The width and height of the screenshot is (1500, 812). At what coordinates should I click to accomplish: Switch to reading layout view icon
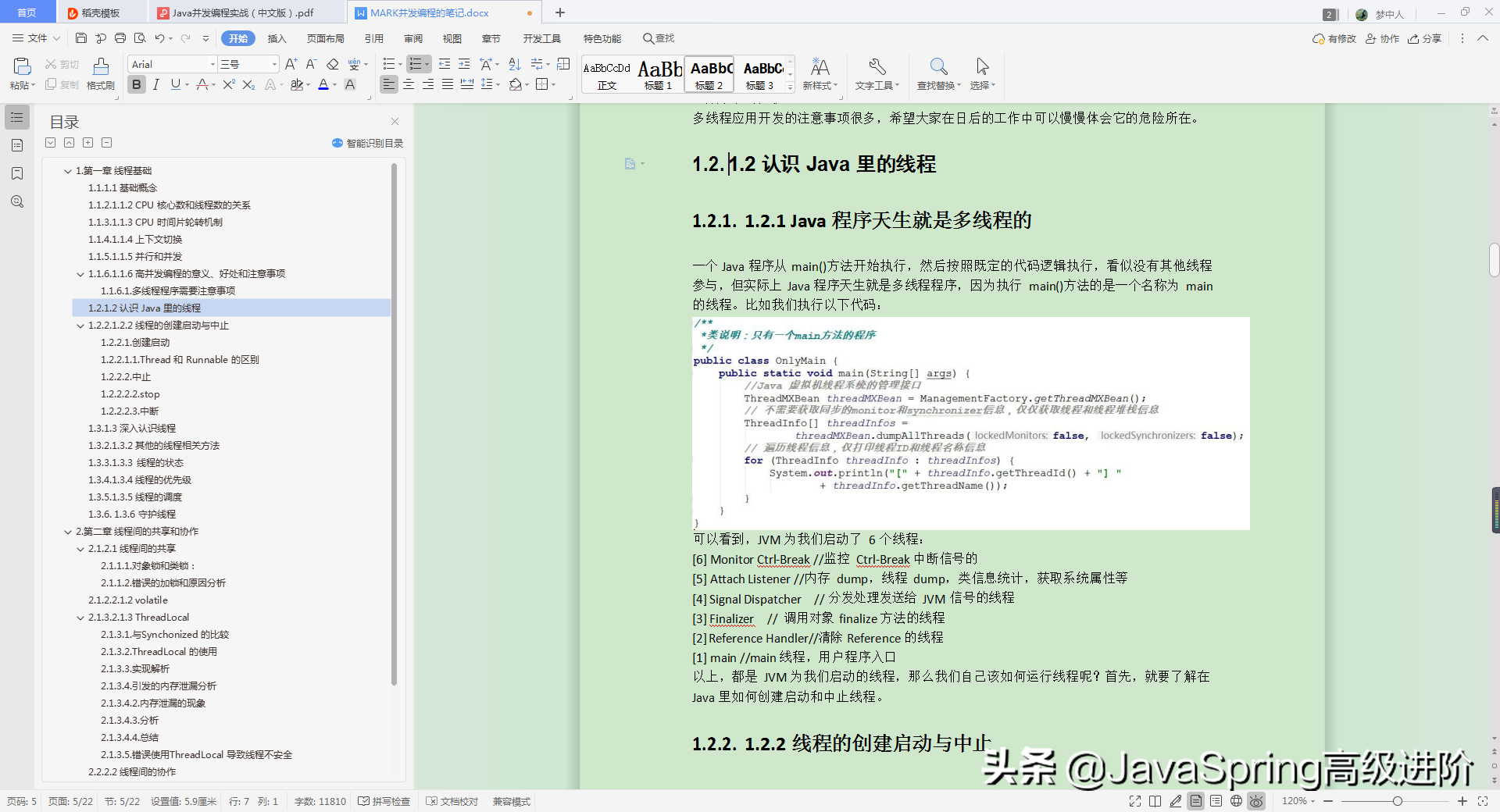[1155, 801]
